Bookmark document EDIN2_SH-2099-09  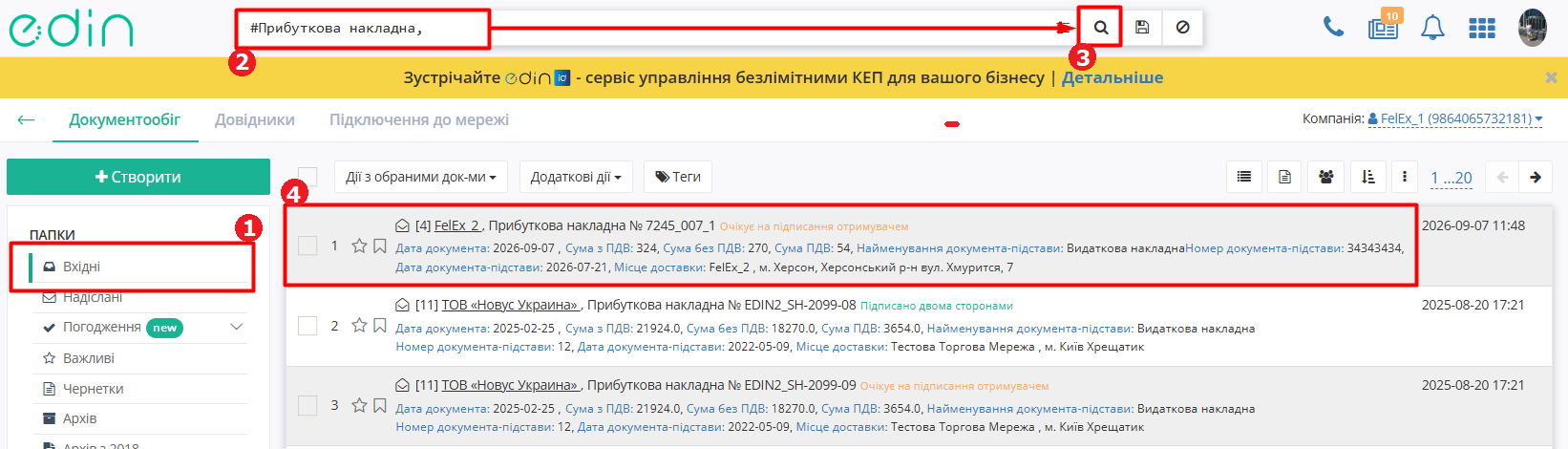(x=380, y=405)
